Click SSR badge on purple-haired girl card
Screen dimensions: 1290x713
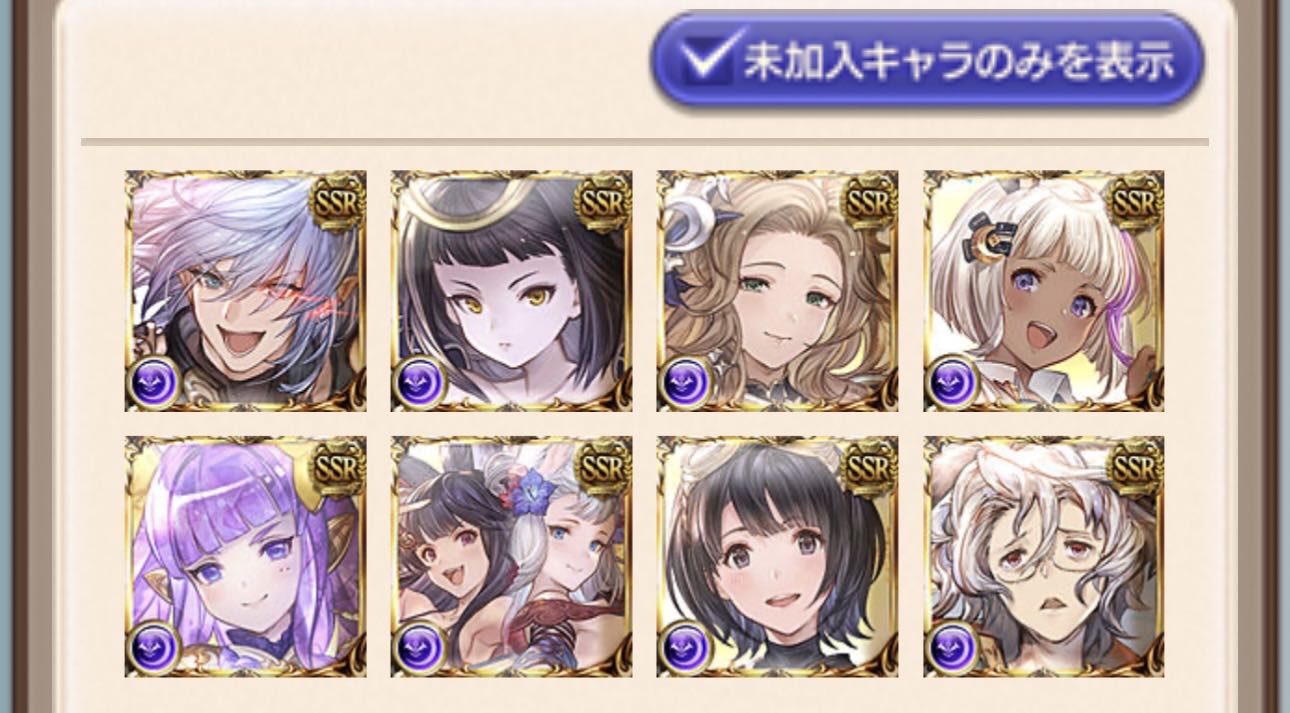pos(337,469)
